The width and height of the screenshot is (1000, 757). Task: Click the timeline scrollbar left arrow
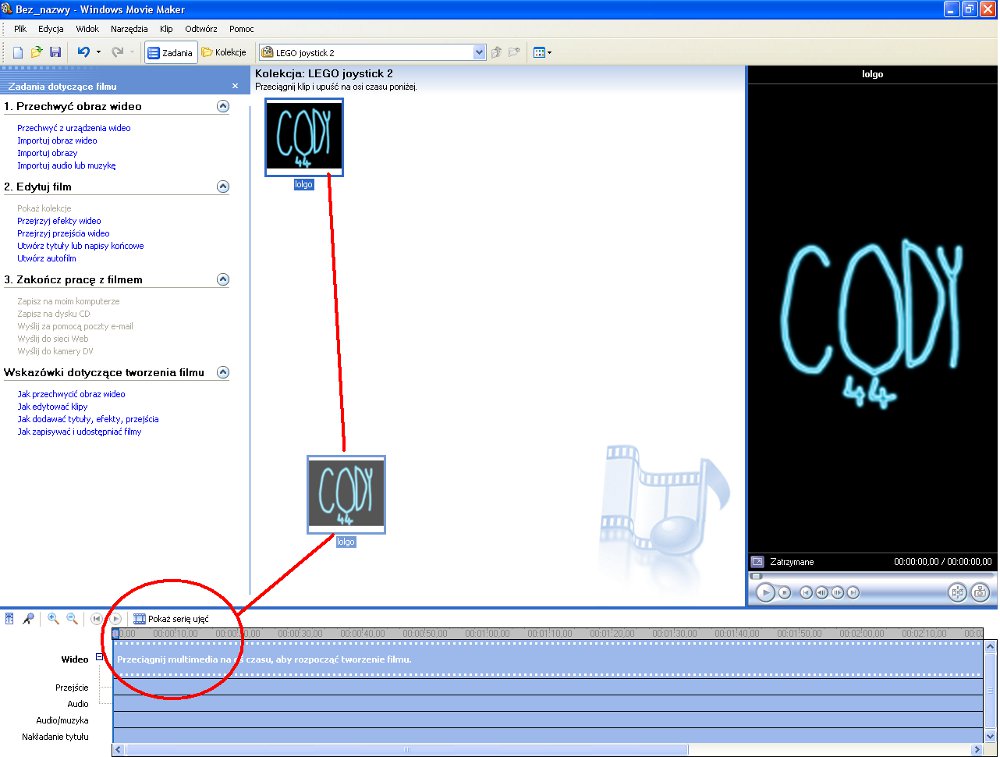pos(119,750)
